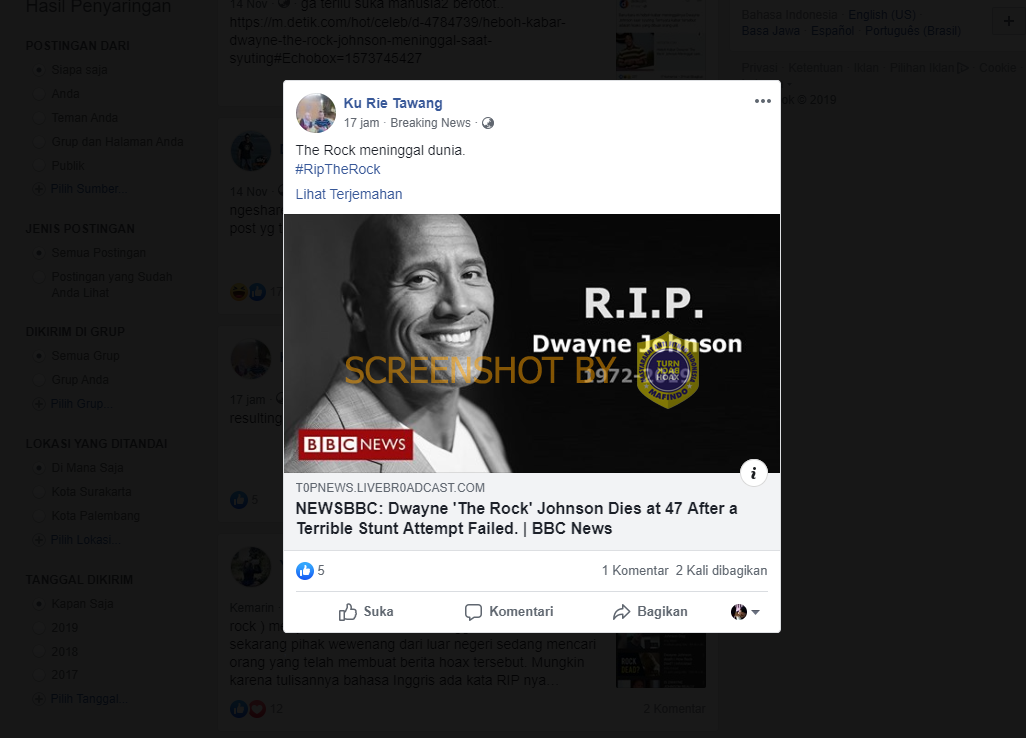Click the public globe audience icon

[488, 123]
